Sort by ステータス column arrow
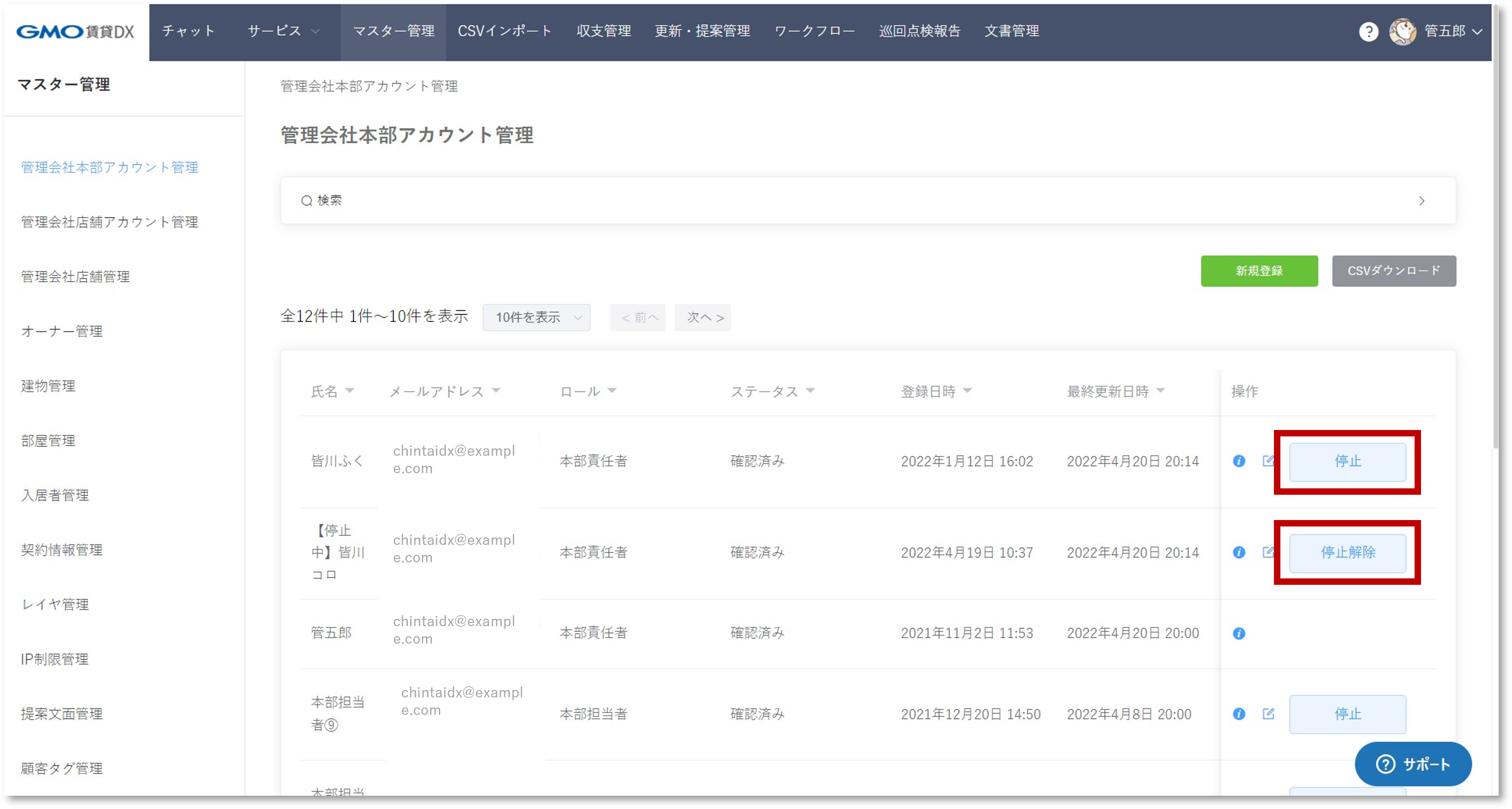 (x=811, y=390)
